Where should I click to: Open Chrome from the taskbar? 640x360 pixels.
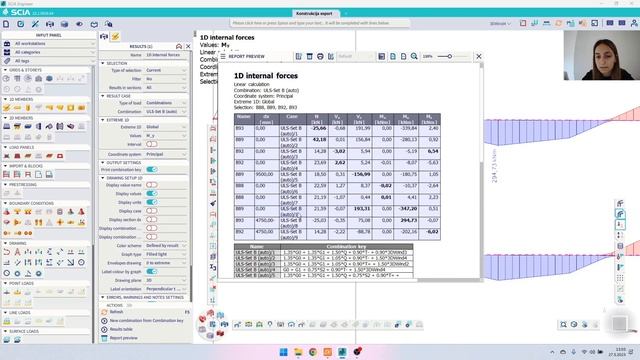(x=313, y=352)
